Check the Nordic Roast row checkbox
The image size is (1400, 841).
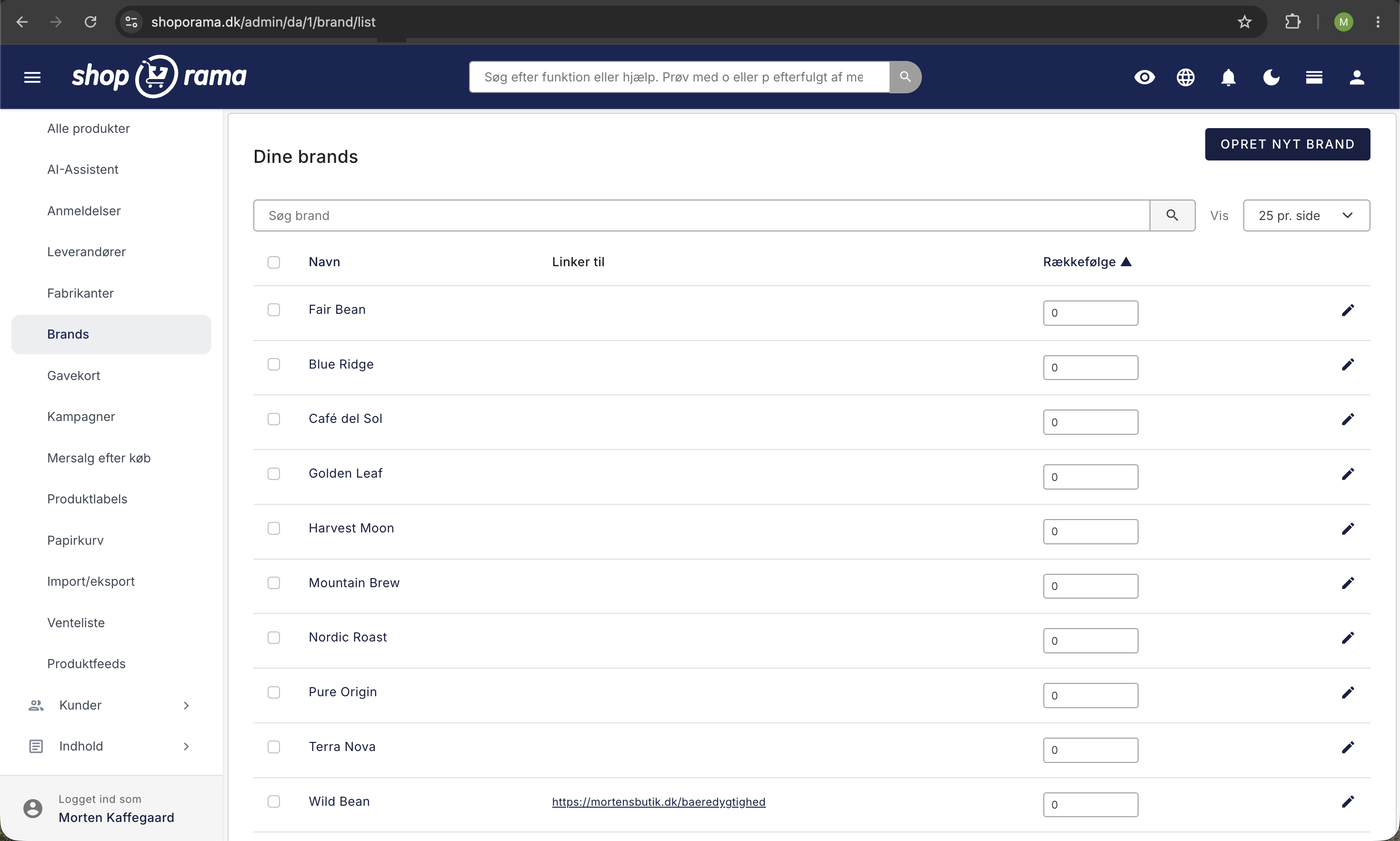(274, 637)
